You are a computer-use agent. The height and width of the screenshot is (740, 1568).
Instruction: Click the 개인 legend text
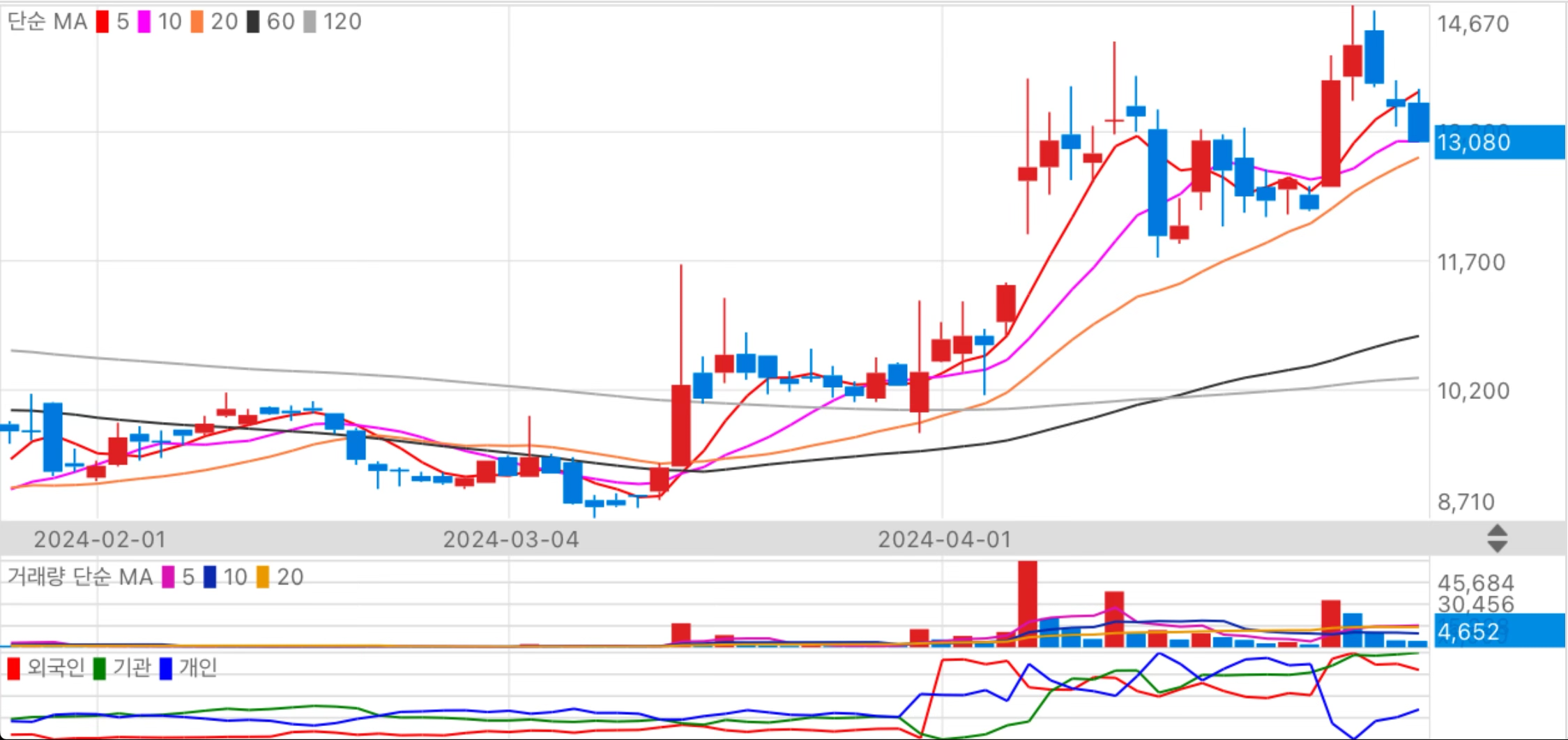(198, 667)
